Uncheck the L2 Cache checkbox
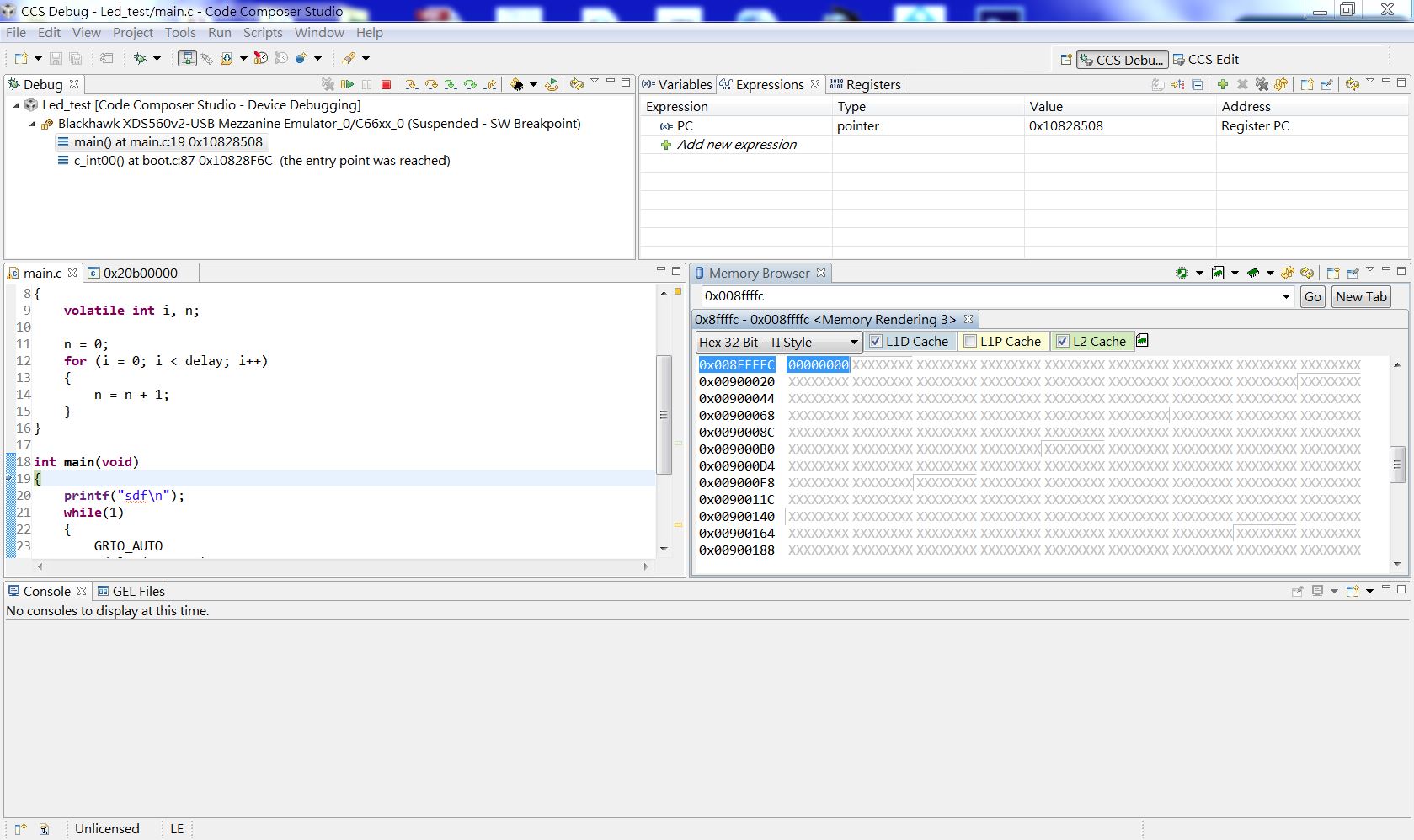Image resolution: width=1414 pixels, height=840 pixels. pos(1063,341)
